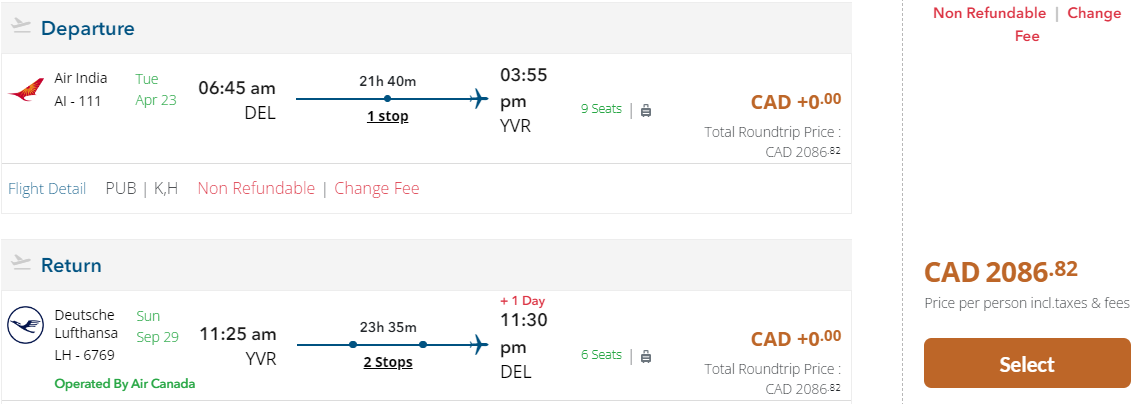
Task: Open the Return section header
Action: pos(71,265)
